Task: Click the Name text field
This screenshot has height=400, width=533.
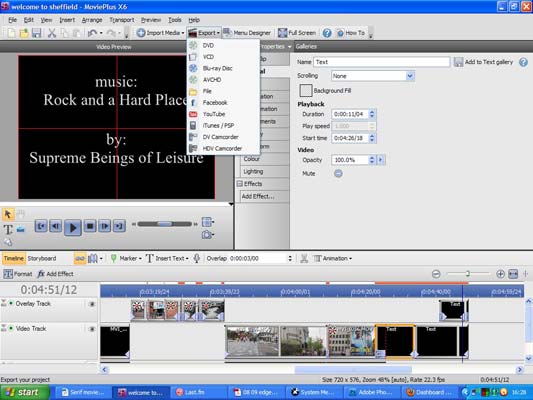Action: [x=381, y=62]
